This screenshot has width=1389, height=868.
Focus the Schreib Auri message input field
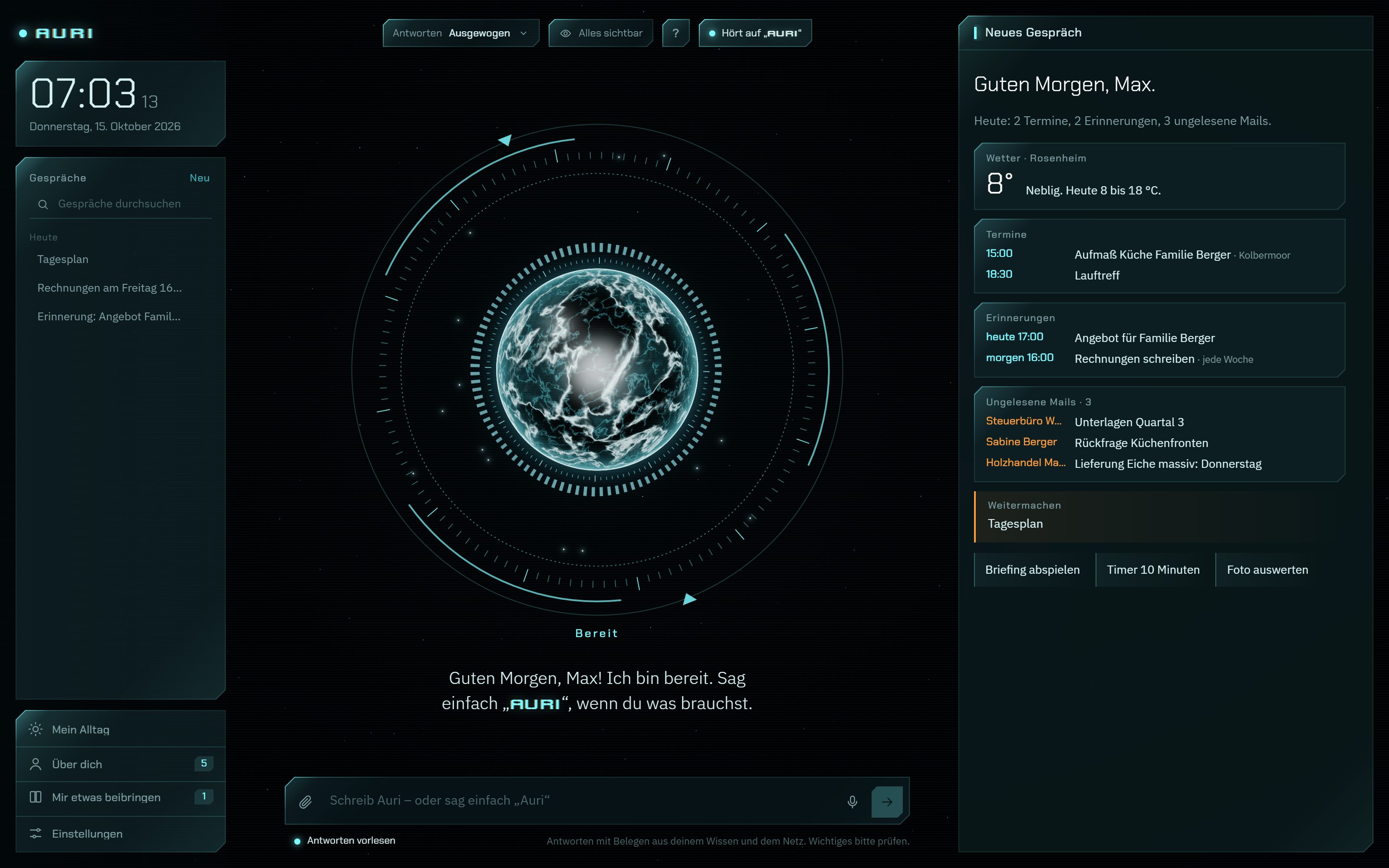(x=580, y=801)
